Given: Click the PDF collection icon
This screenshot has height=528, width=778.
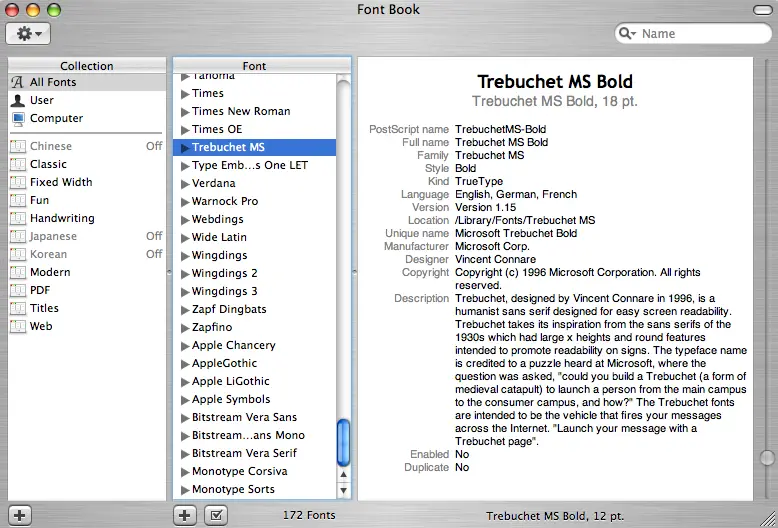Looking at the screenshot, I should click(18, 290).
